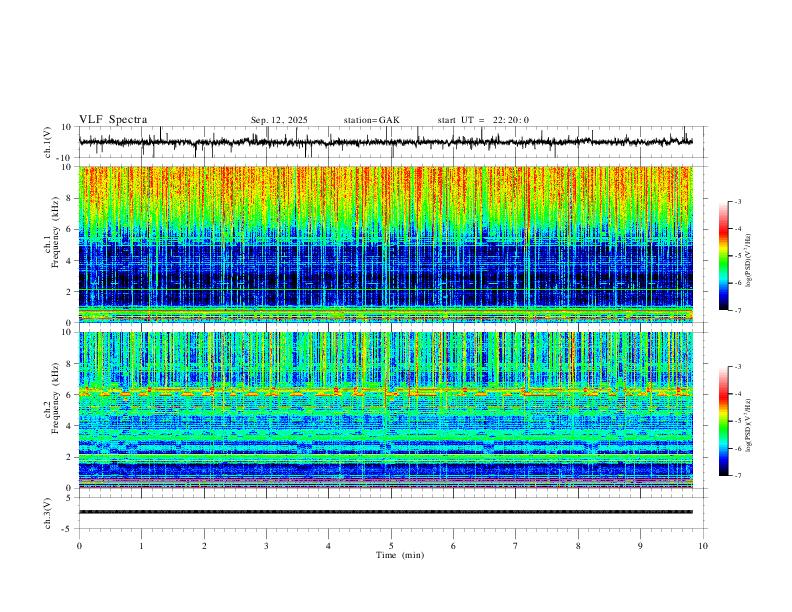Click the 1 minute time axis tick label
The image size is (792, 612).
[x=141, y=546]
